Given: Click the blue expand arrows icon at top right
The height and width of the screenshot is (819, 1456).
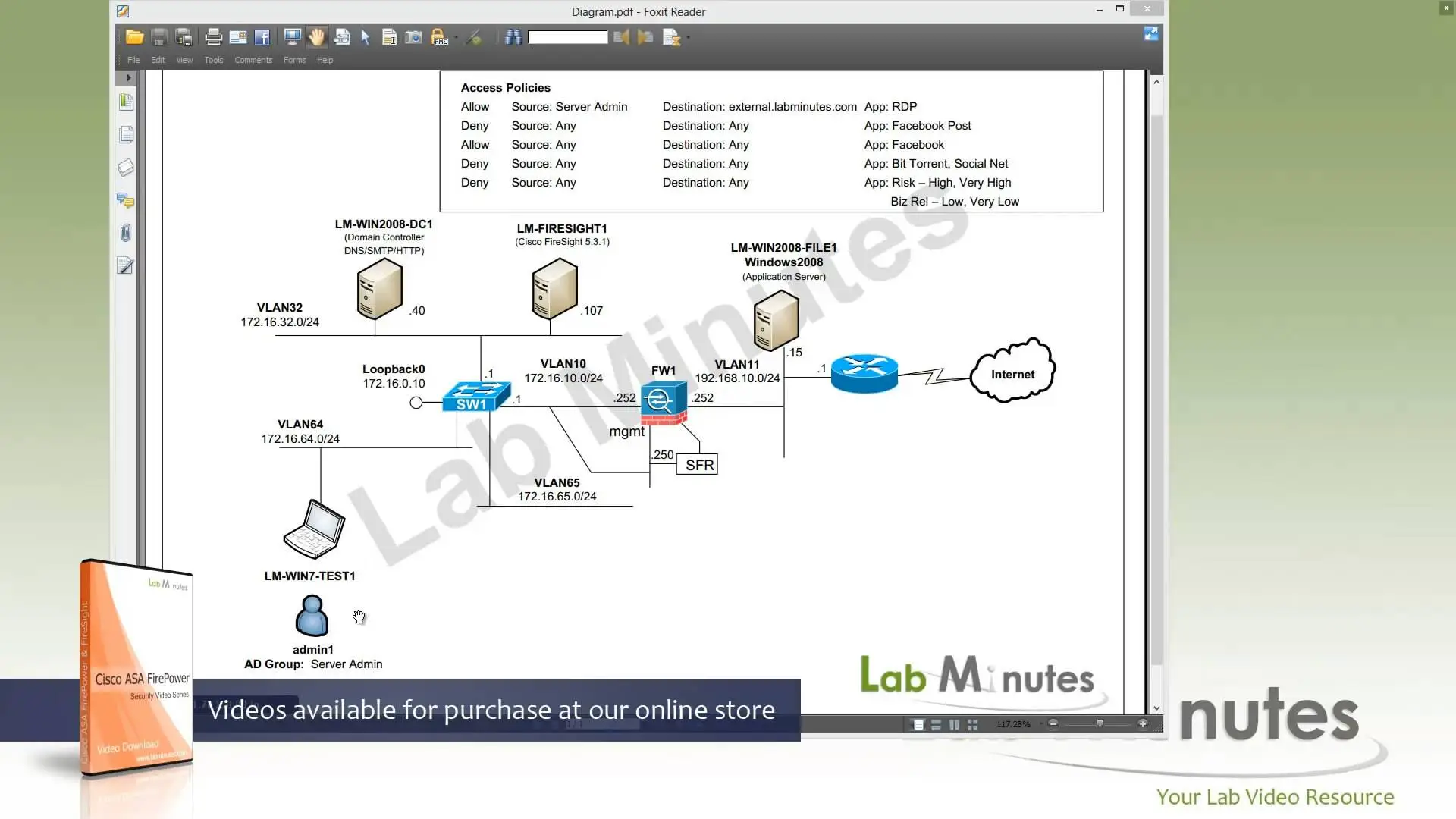Looking at the screenshot, I should 1151,33.
